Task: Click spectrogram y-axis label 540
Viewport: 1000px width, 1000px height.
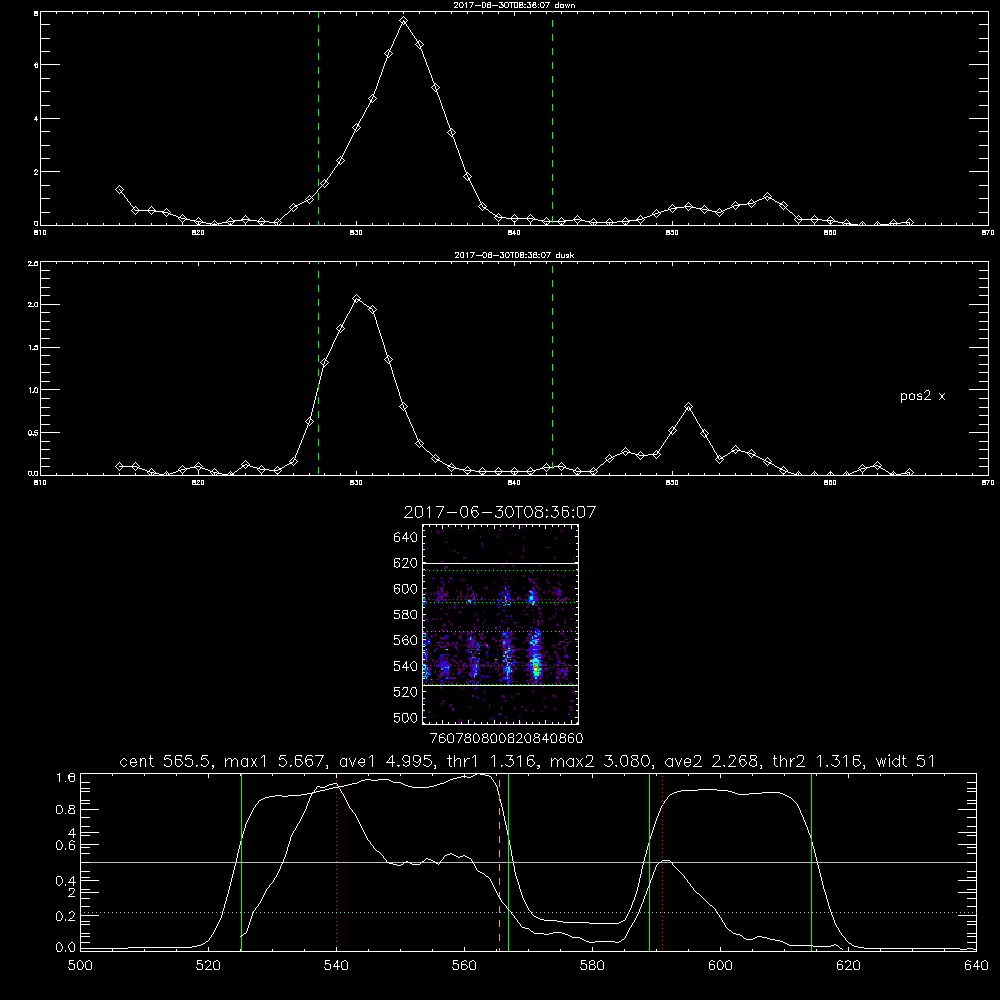Action: [x=405, y=666]
